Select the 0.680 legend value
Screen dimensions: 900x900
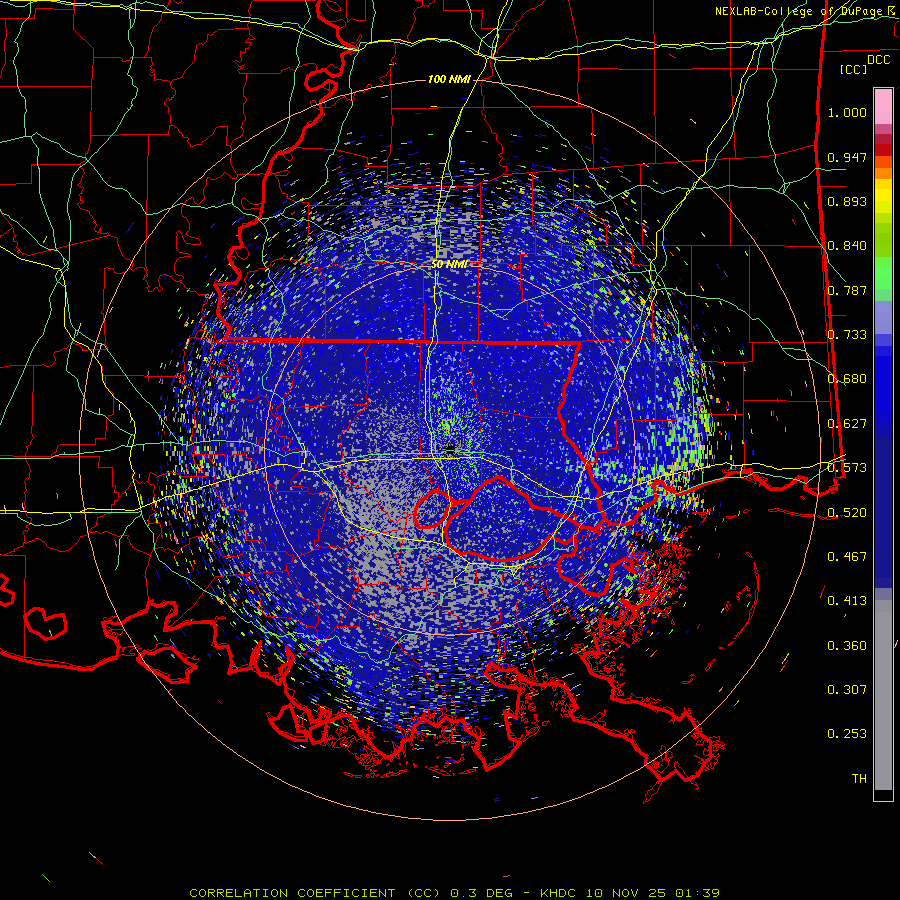(847, 379)
